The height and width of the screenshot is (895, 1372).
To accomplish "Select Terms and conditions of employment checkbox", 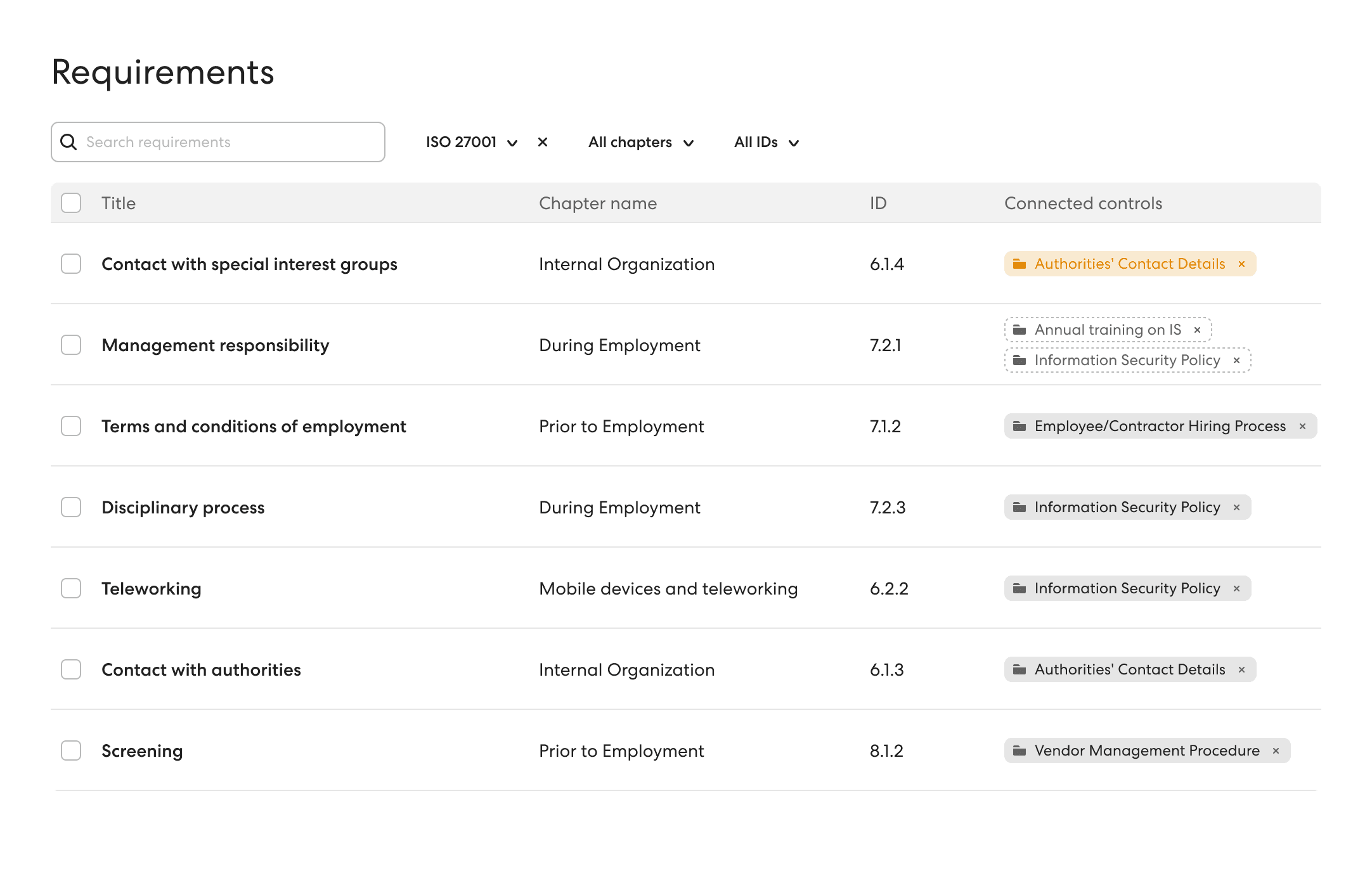I will [71, 426].
